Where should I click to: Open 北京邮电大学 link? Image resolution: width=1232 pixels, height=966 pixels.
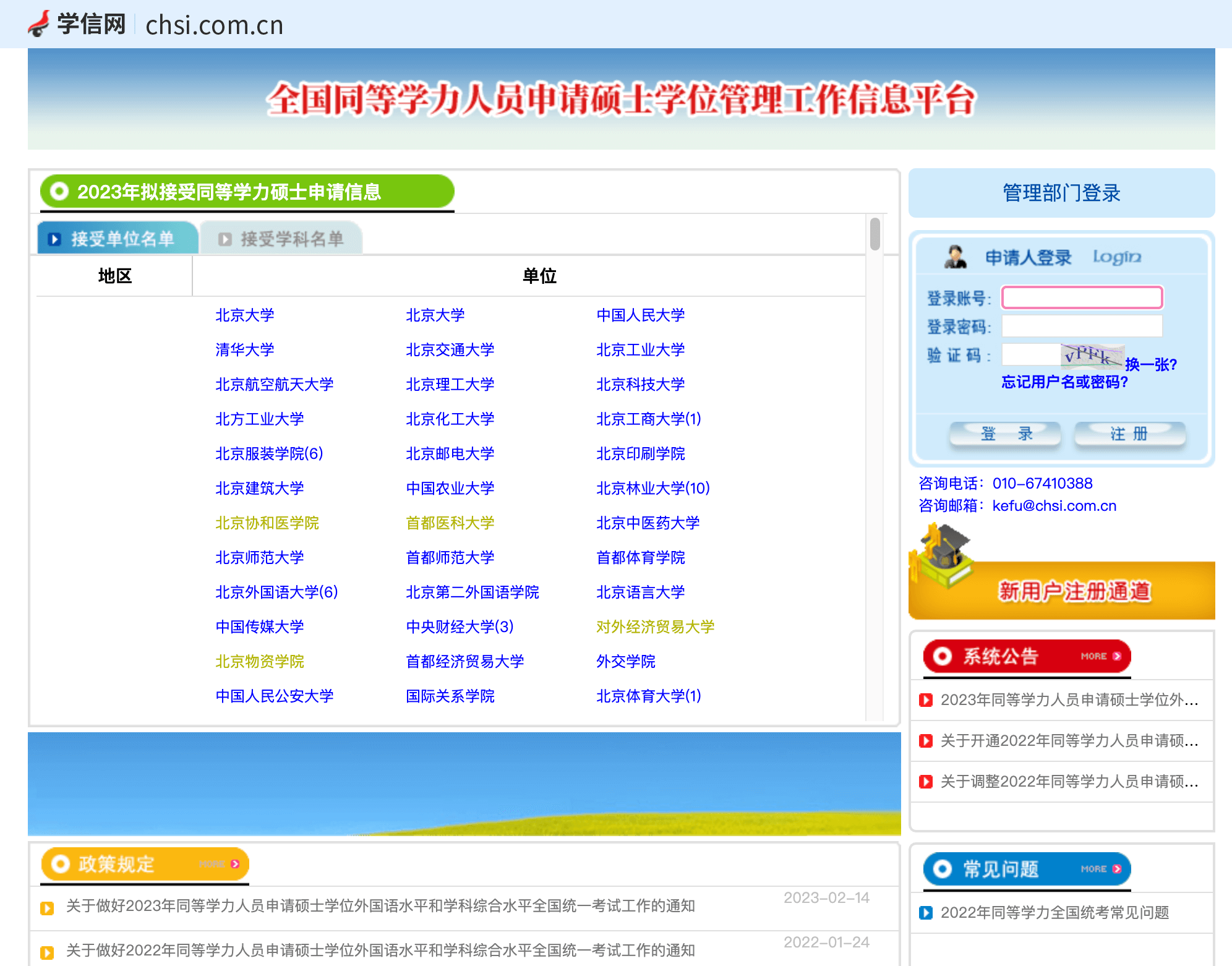pos(450,454)
